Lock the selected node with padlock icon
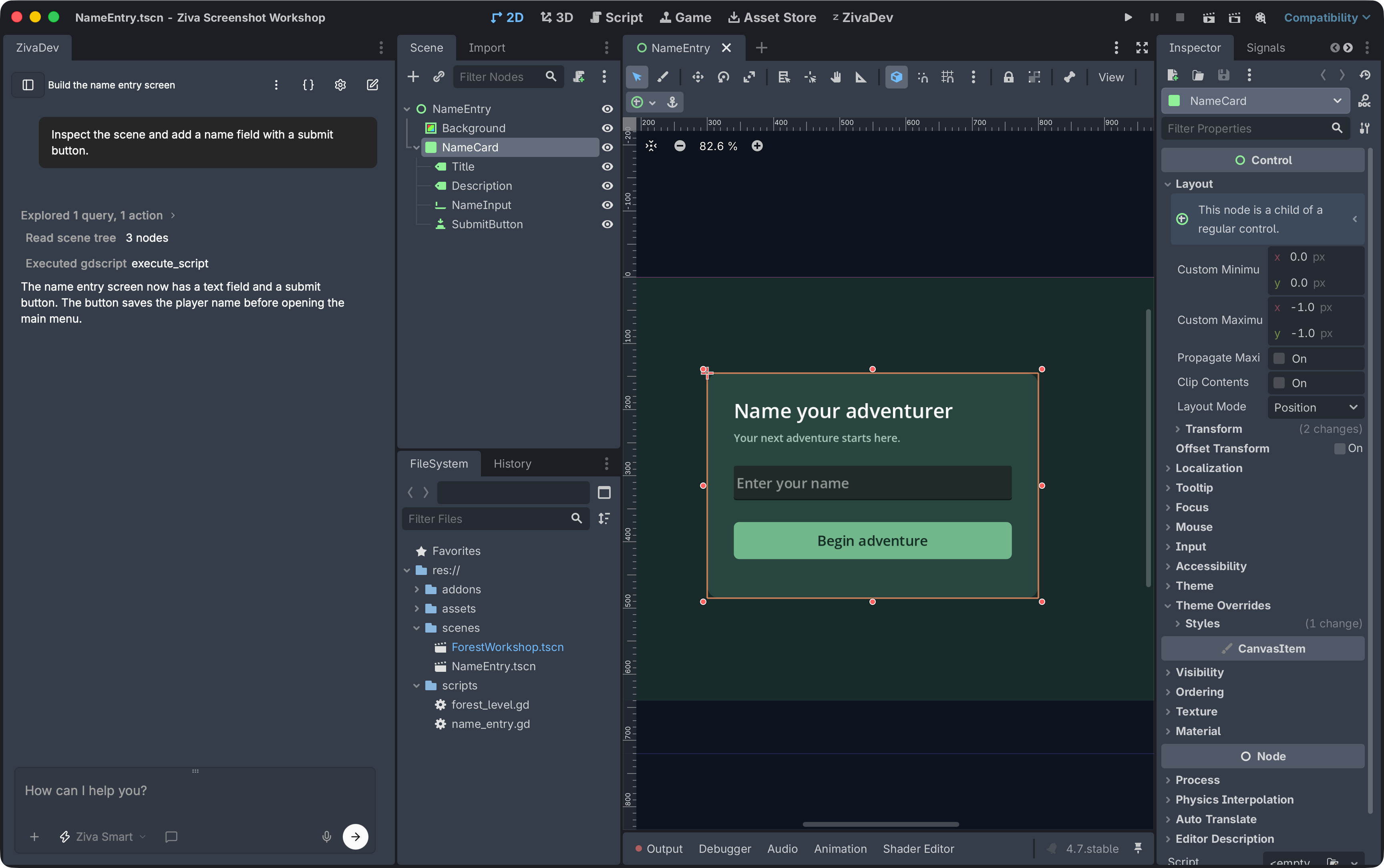Screen dimensions: 1384x868 coord(1009,77)
